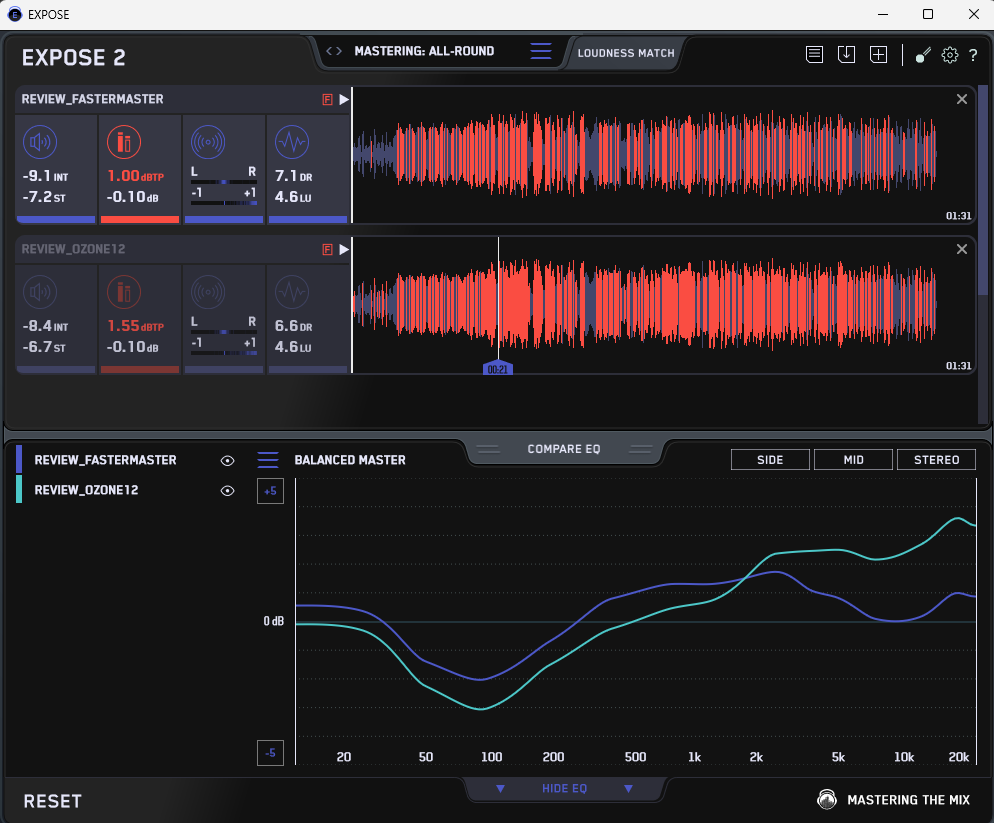The height and width of the screenshot is (823, 994).
Task: Open help question mark icon
Action: [x=973, y=56]
